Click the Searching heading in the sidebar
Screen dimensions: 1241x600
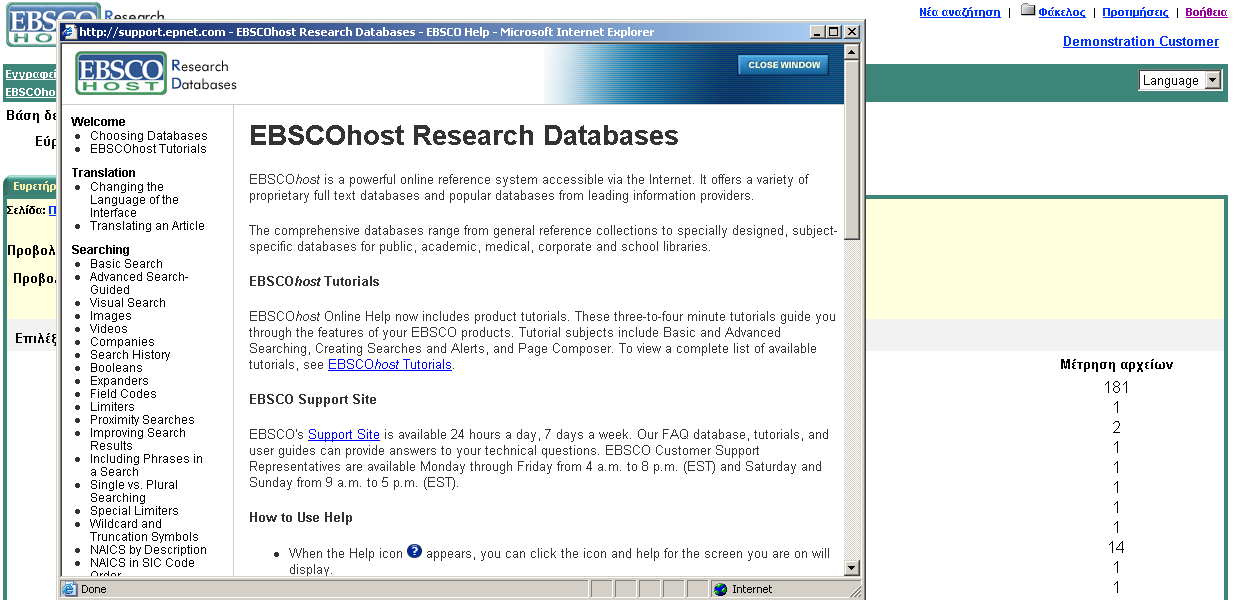point(100,250)
